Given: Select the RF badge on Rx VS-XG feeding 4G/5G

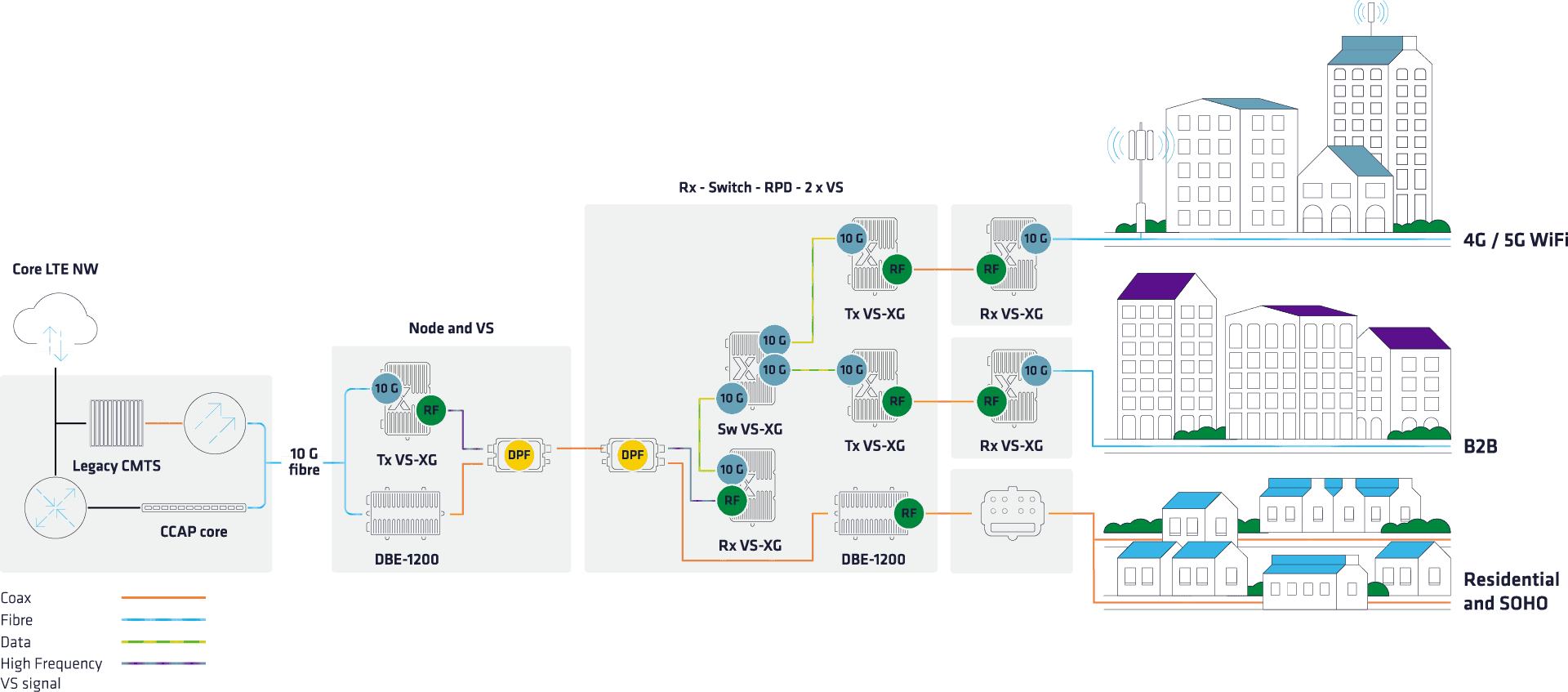Looking at the screenshot, I should tap(991, 269).
